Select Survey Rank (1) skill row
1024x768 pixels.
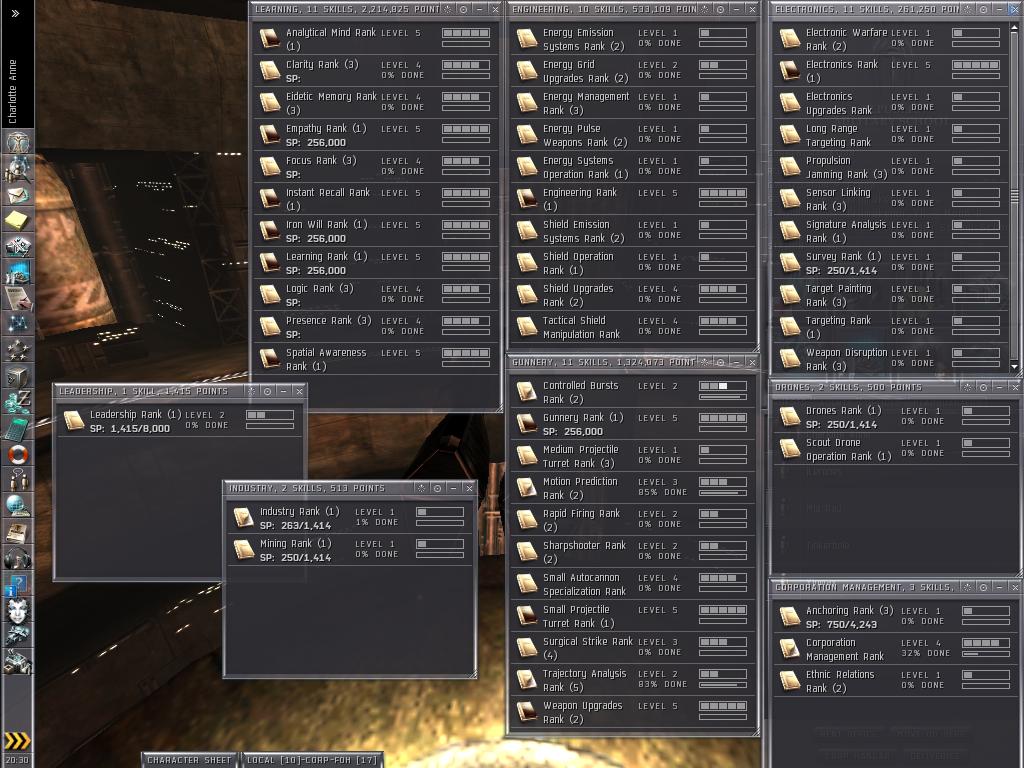891,263
